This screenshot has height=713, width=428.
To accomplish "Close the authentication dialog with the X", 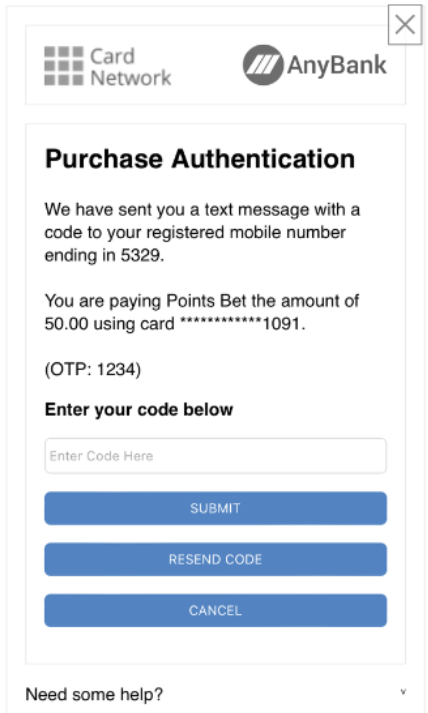I will point(405,25).
